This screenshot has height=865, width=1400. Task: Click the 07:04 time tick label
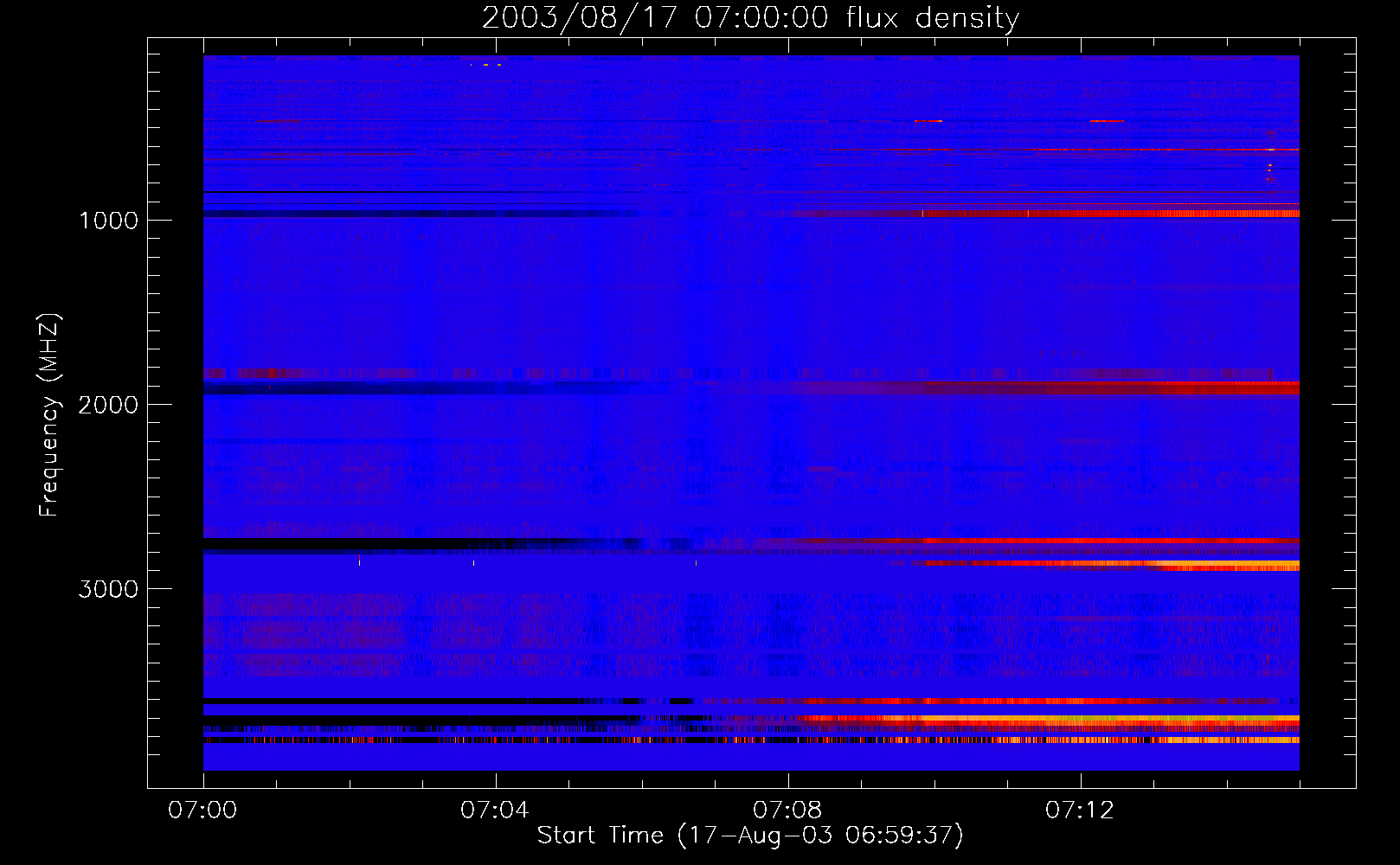click(x=495, y=811)
